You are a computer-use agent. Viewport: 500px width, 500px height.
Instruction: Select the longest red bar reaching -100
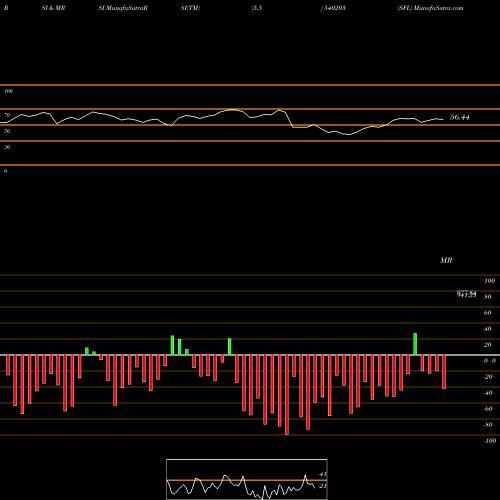[x=287, y=395]
